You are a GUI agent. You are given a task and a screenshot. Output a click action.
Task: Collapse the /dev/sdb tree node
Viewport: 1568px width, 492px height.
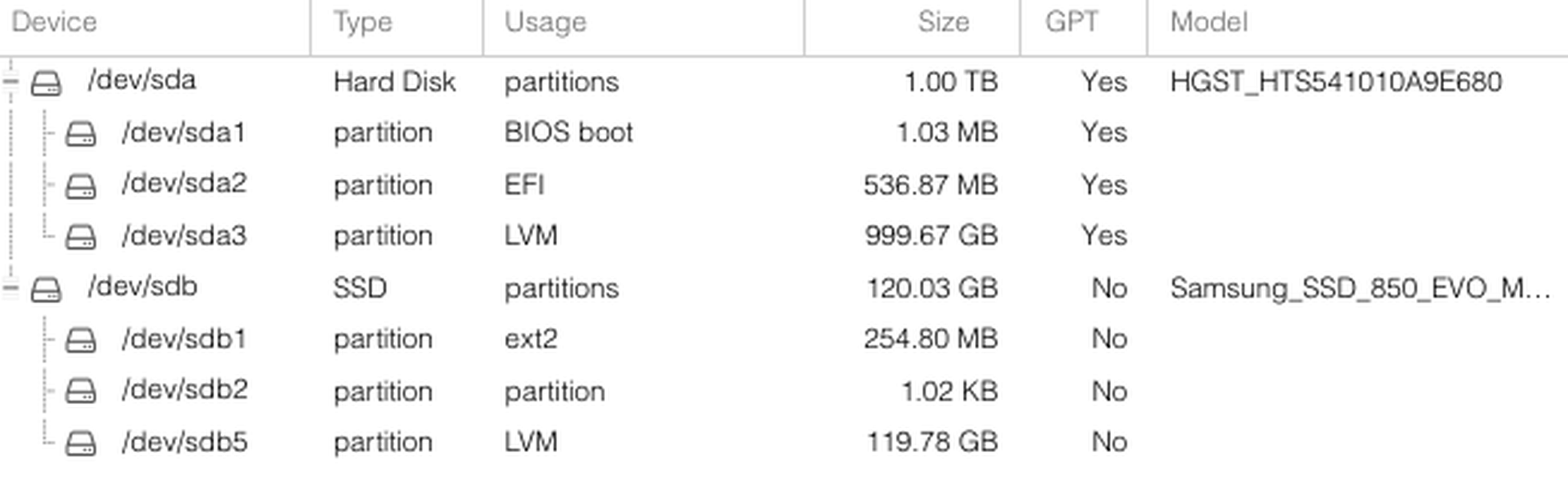point(11,287)
